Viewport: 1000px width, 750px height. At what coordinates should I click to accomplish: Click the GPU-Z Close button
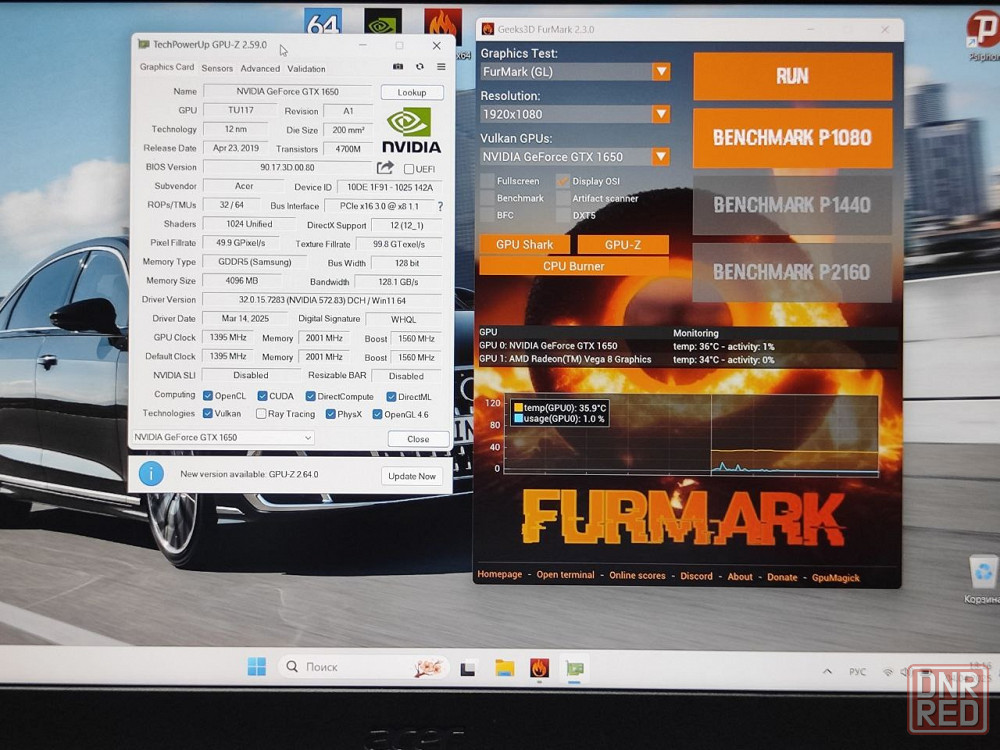click(x=418, y=439)
